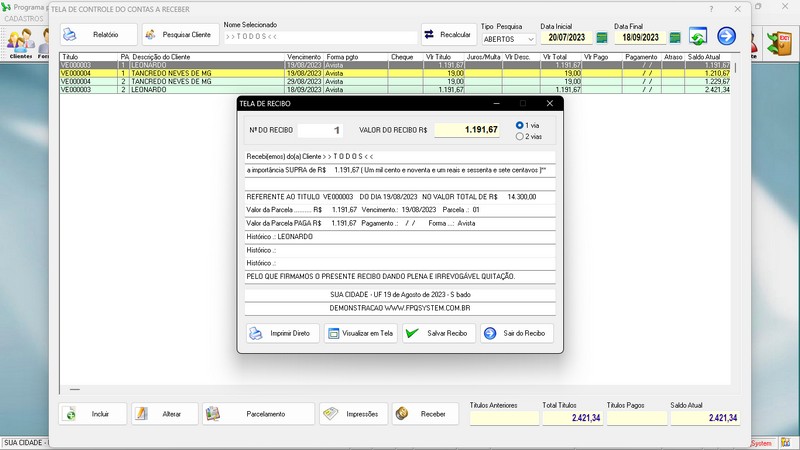The image size is (800, 450).
Task: Click Sair do Recibo button
Action: (515, 333)
